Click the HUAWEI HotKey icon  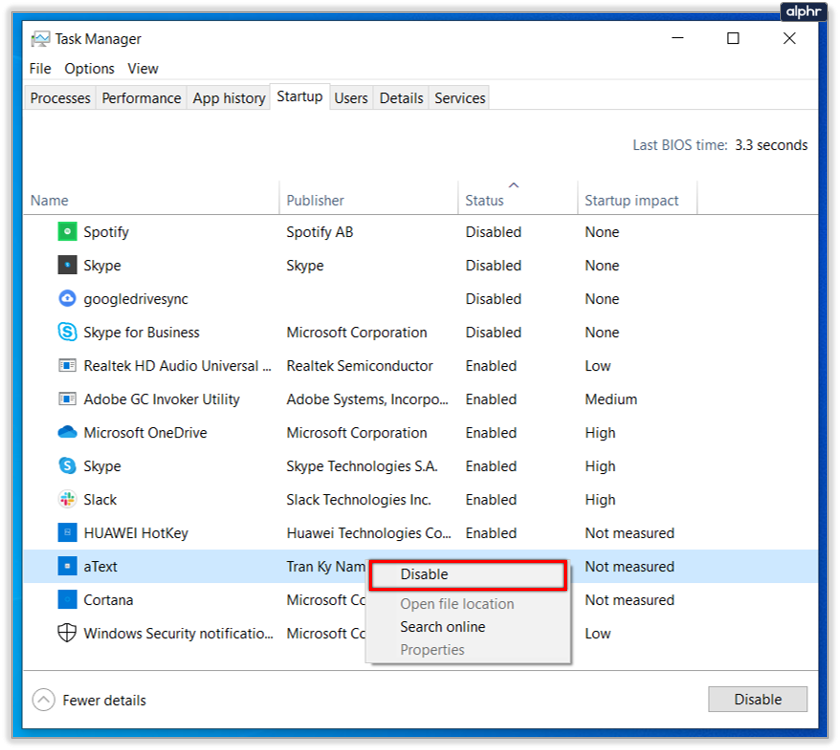point(67,533)
